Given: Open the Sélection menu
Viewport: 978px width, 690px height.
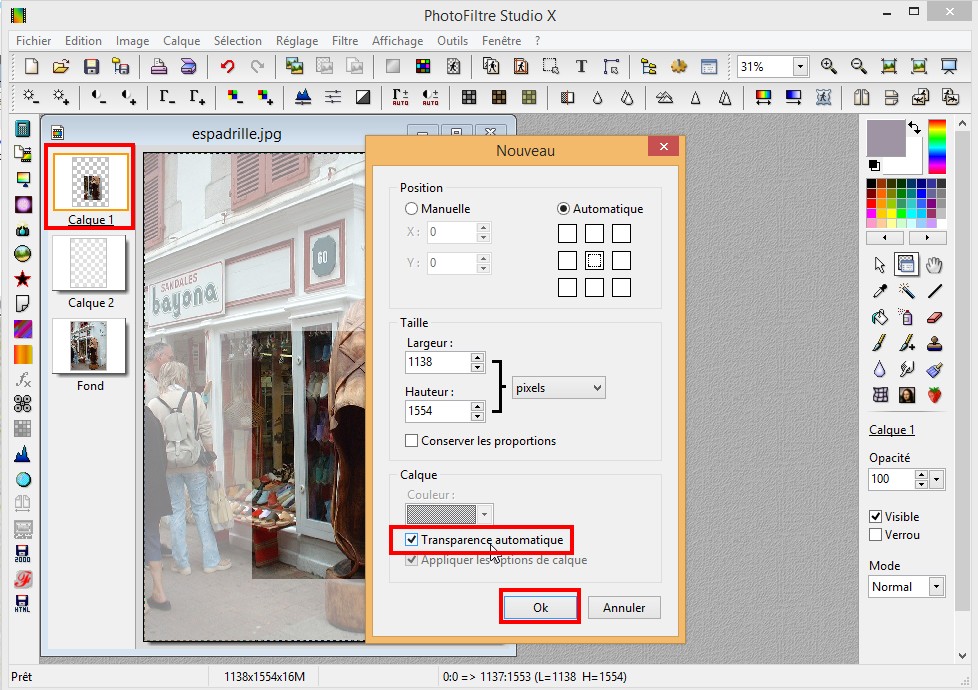Looking at the screenshot, I should click(238, 41).
